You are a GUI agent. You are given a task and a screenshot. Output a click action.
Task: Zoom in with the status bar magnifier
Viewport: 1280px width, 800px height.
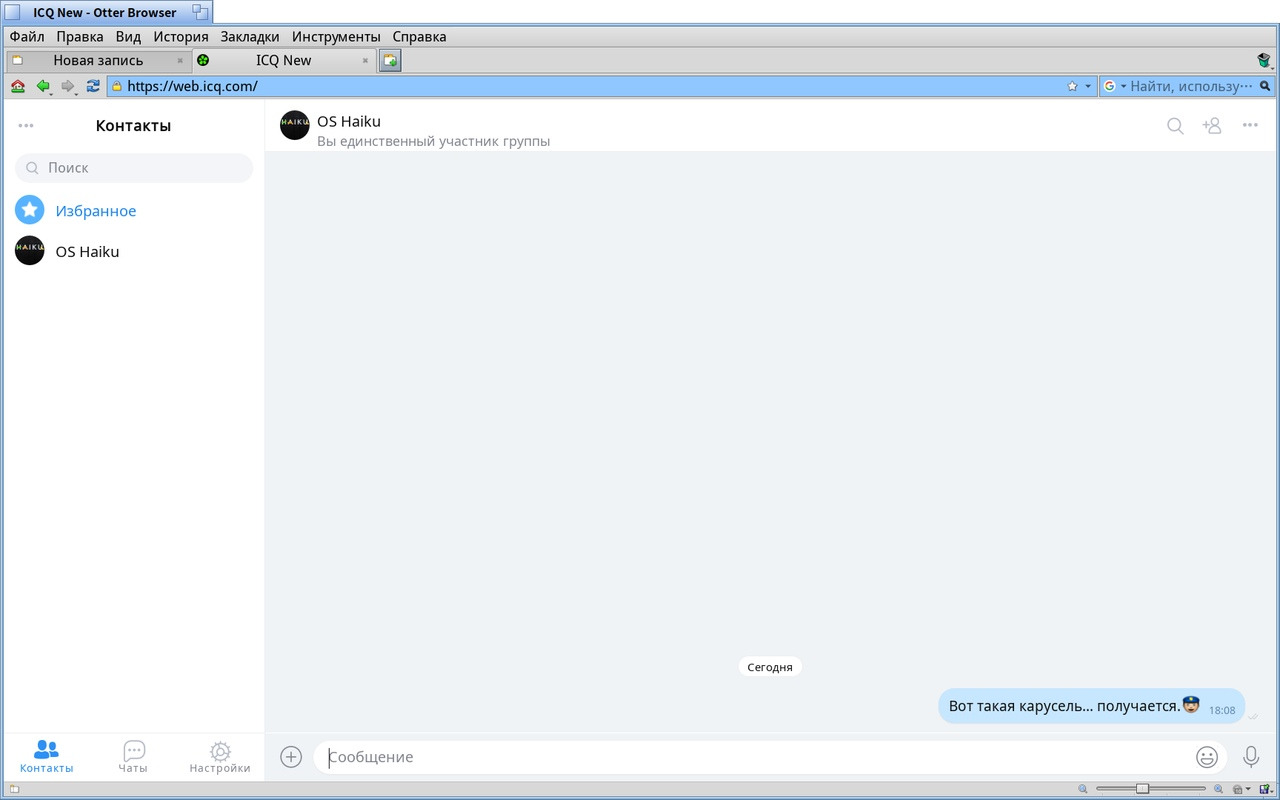1218,789
